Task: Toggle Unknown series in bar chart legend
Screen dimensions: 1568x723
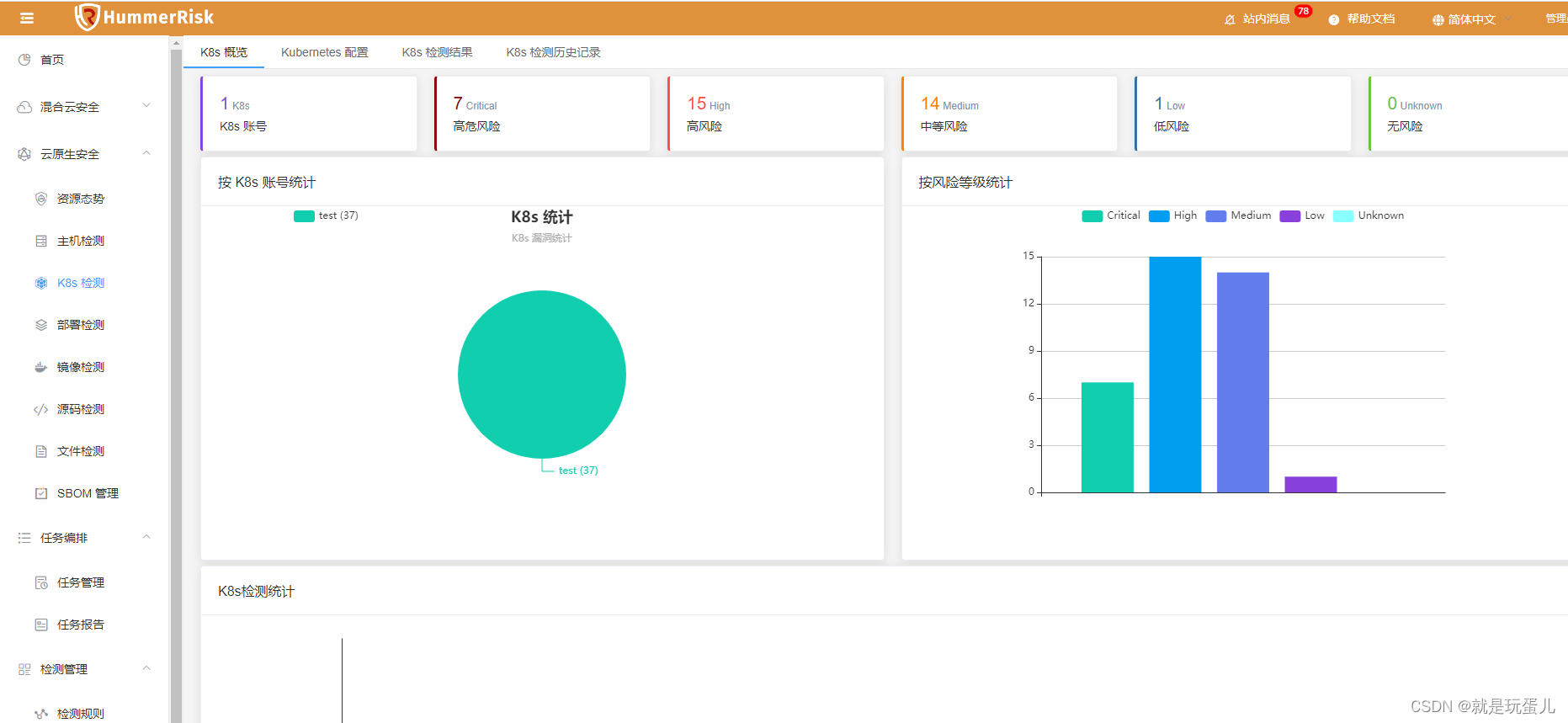Action: (x=1369, y=215)
